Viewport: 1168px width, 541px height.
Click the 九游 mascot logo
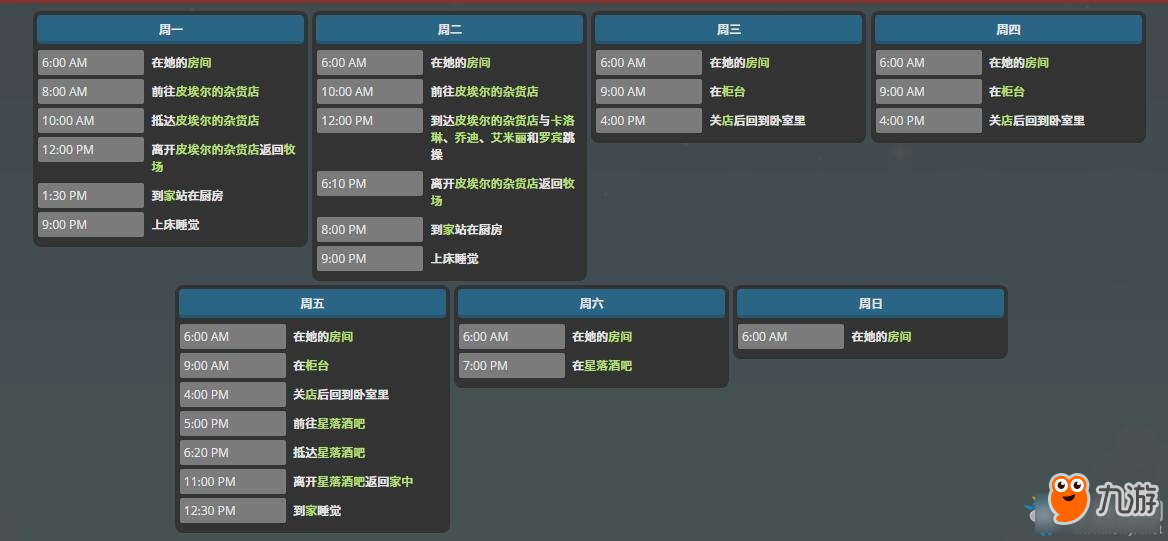pyautogui.click(x=1069, y=497)
